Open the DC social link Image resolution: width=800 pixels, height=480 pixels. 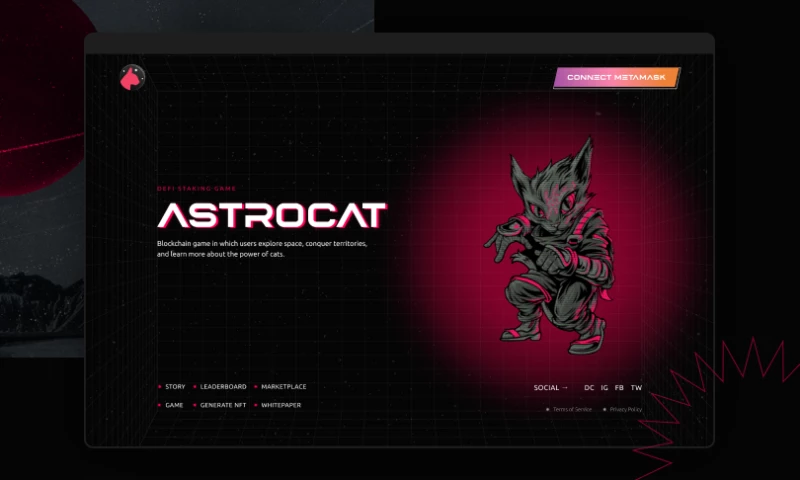(x=589, y=388)
